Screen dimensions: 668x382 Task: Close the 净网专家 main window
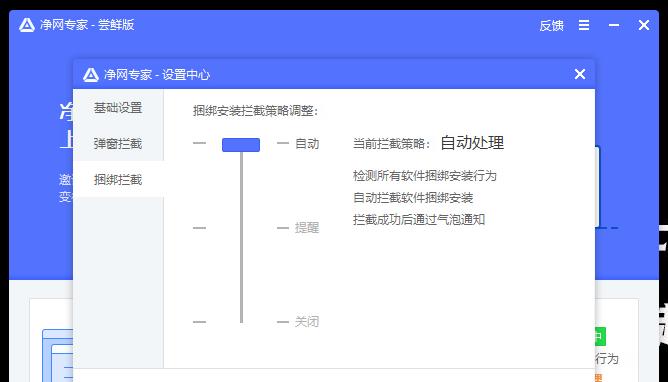tap(644, 25)
